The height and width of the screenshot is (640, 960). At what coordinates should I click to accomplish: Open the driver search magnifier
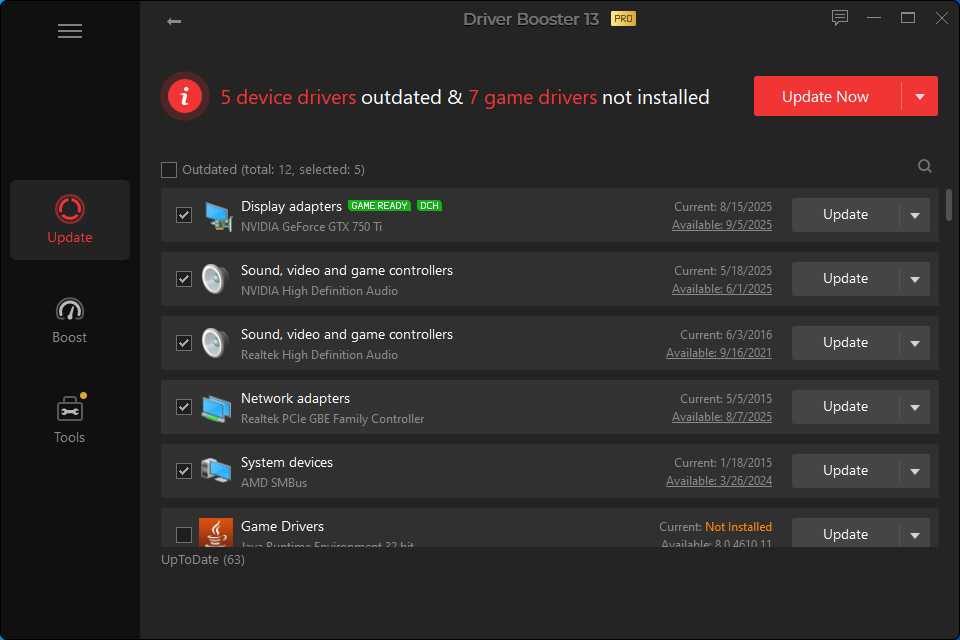coord(924,165)
